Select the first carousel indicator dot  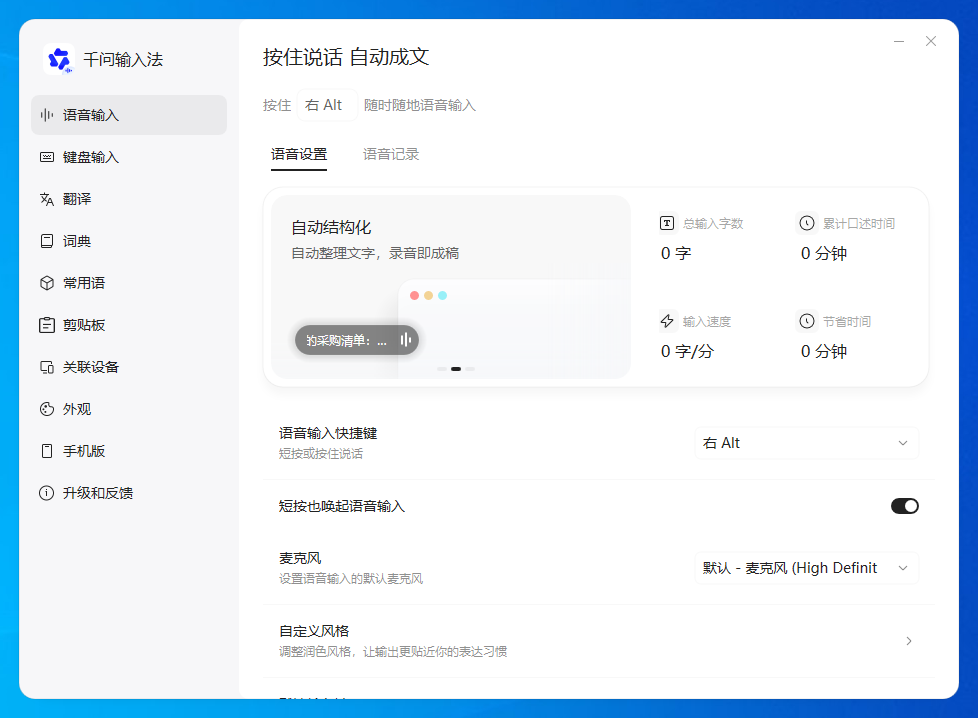442,369
